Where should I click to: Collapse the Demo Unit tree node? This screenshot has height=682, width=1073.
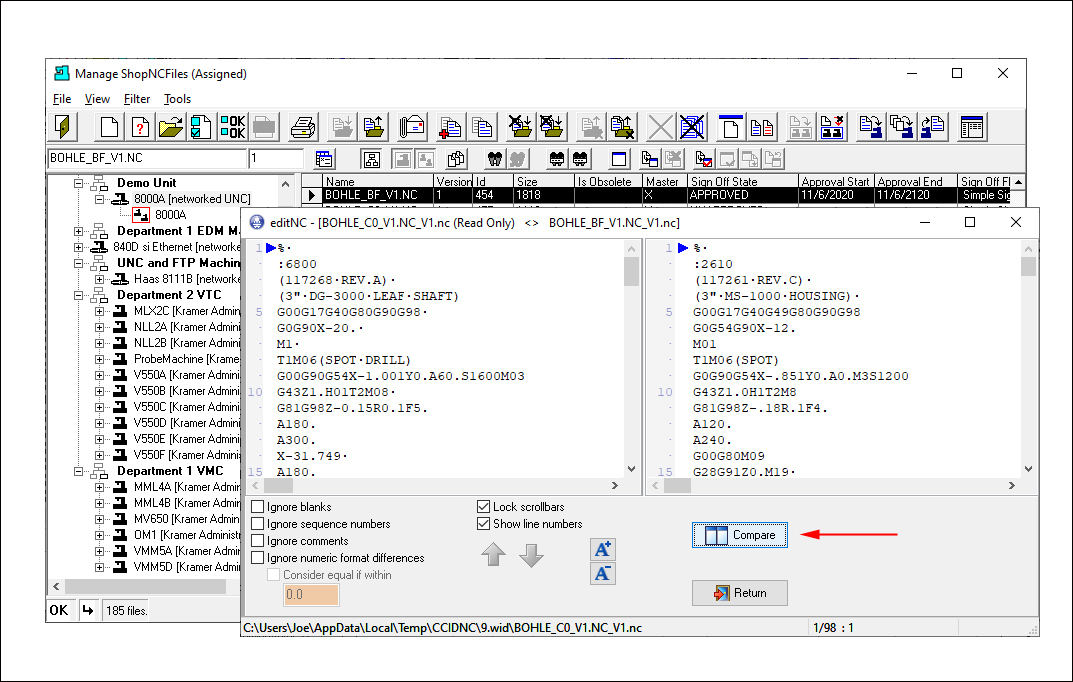click(x=79, y=183)
